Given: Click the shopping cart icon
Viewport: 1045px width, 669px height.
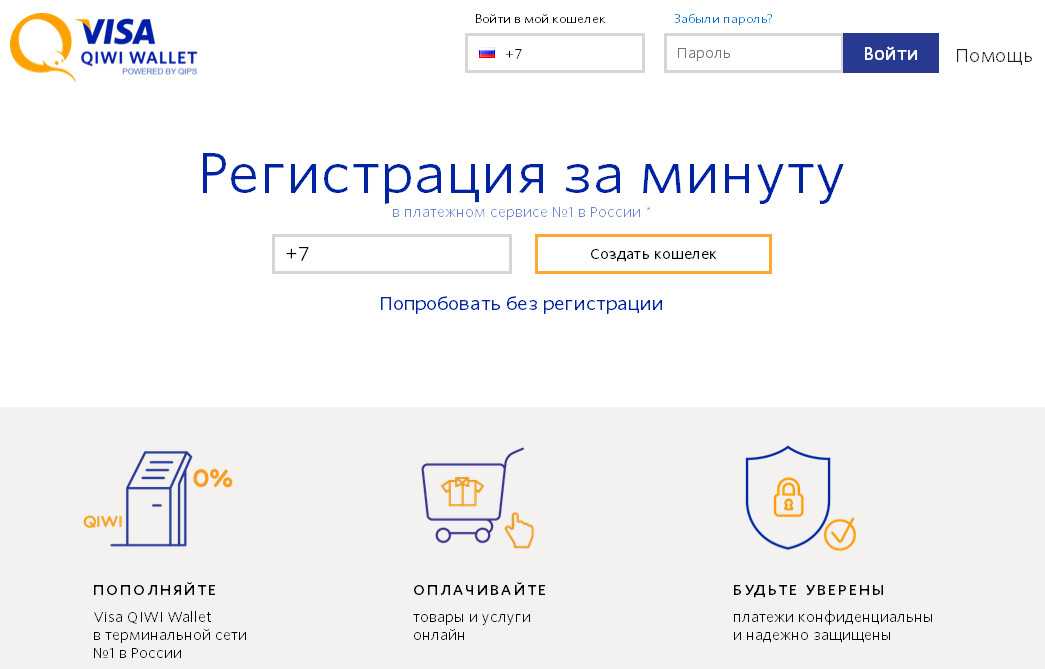Looking at the screenshot, I should 471,494.
